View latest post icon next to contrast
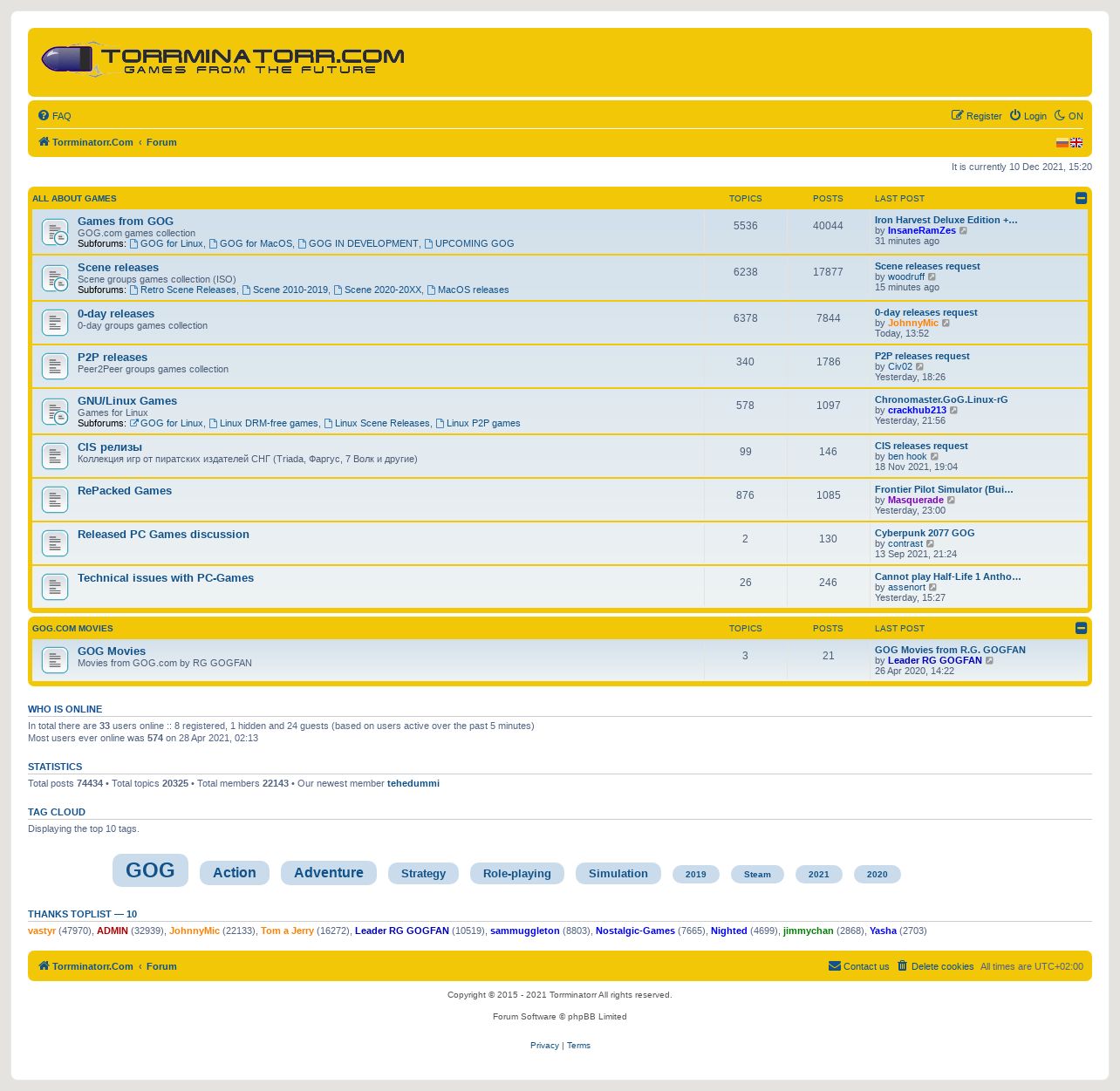This screenshot has width=1120, height=1091. pos(931,544)
